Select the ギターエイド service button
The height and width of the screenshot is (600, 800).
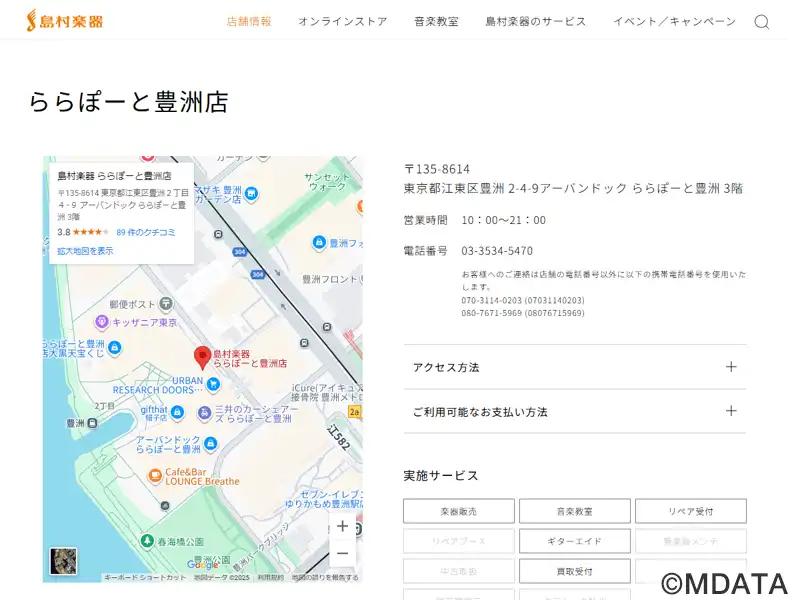click(x=574, y=541)
